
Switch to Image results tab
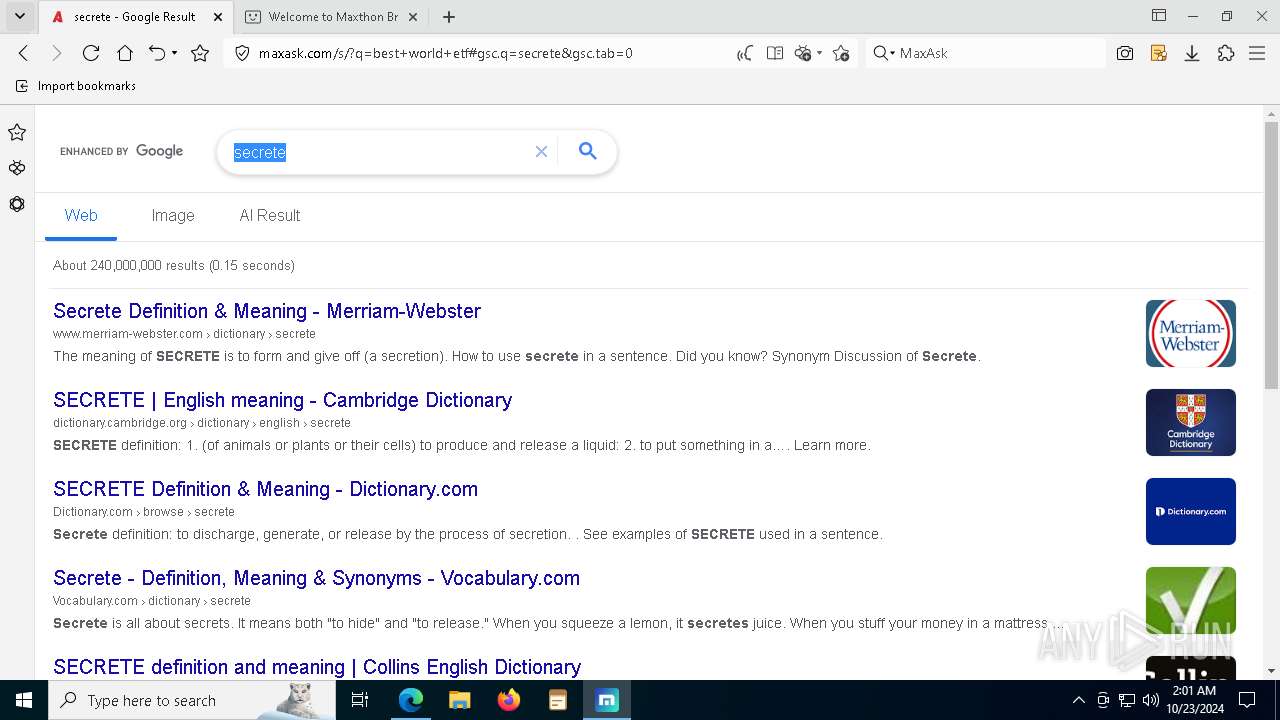point(173,215)
